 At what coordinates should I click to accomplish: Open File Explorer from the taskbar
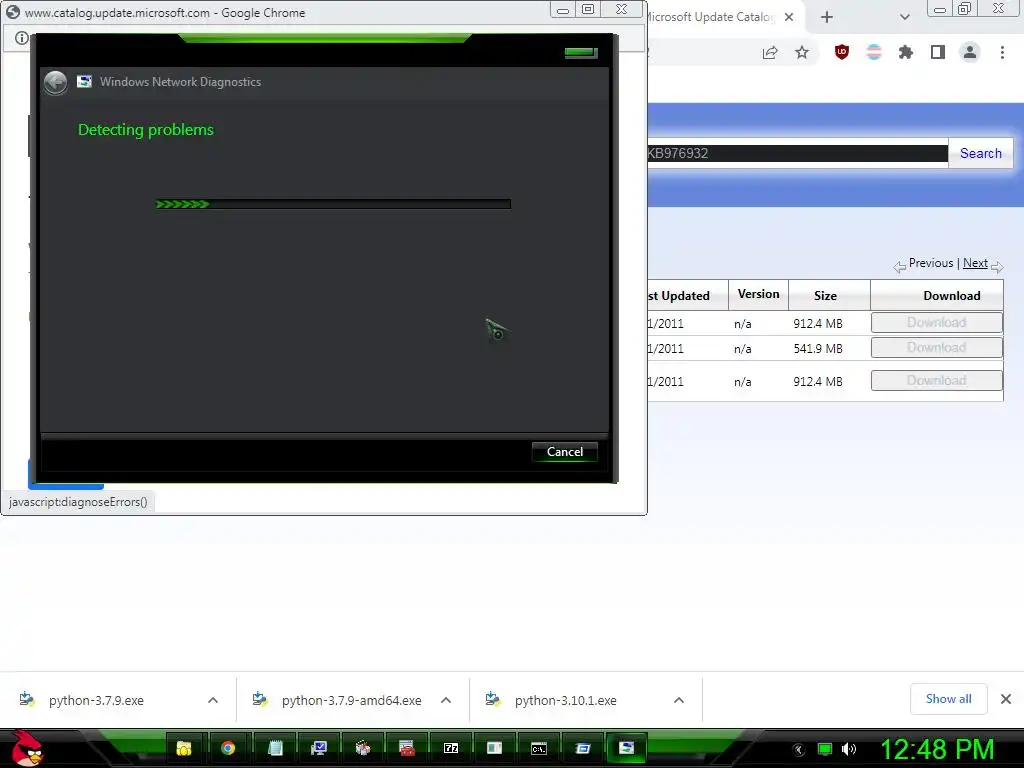pyautogui.click(x=184, y=748)
